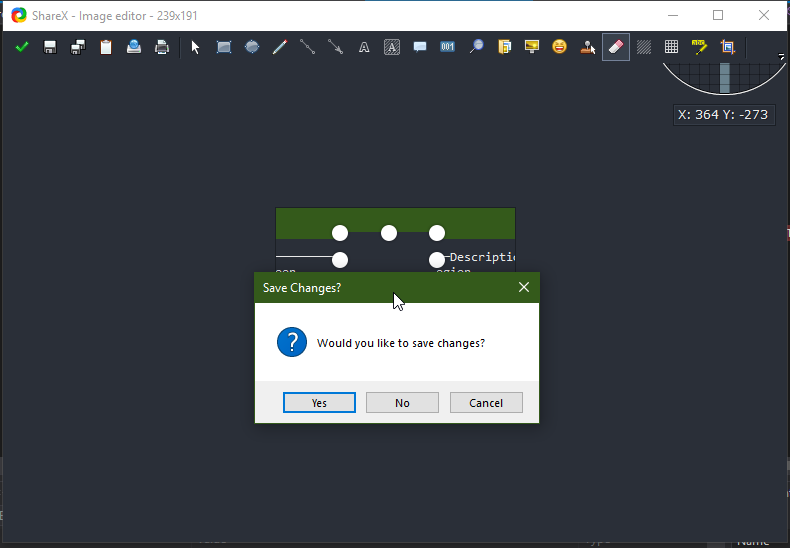Toggle the Smart eraser tool

click(x=616, y=47)
